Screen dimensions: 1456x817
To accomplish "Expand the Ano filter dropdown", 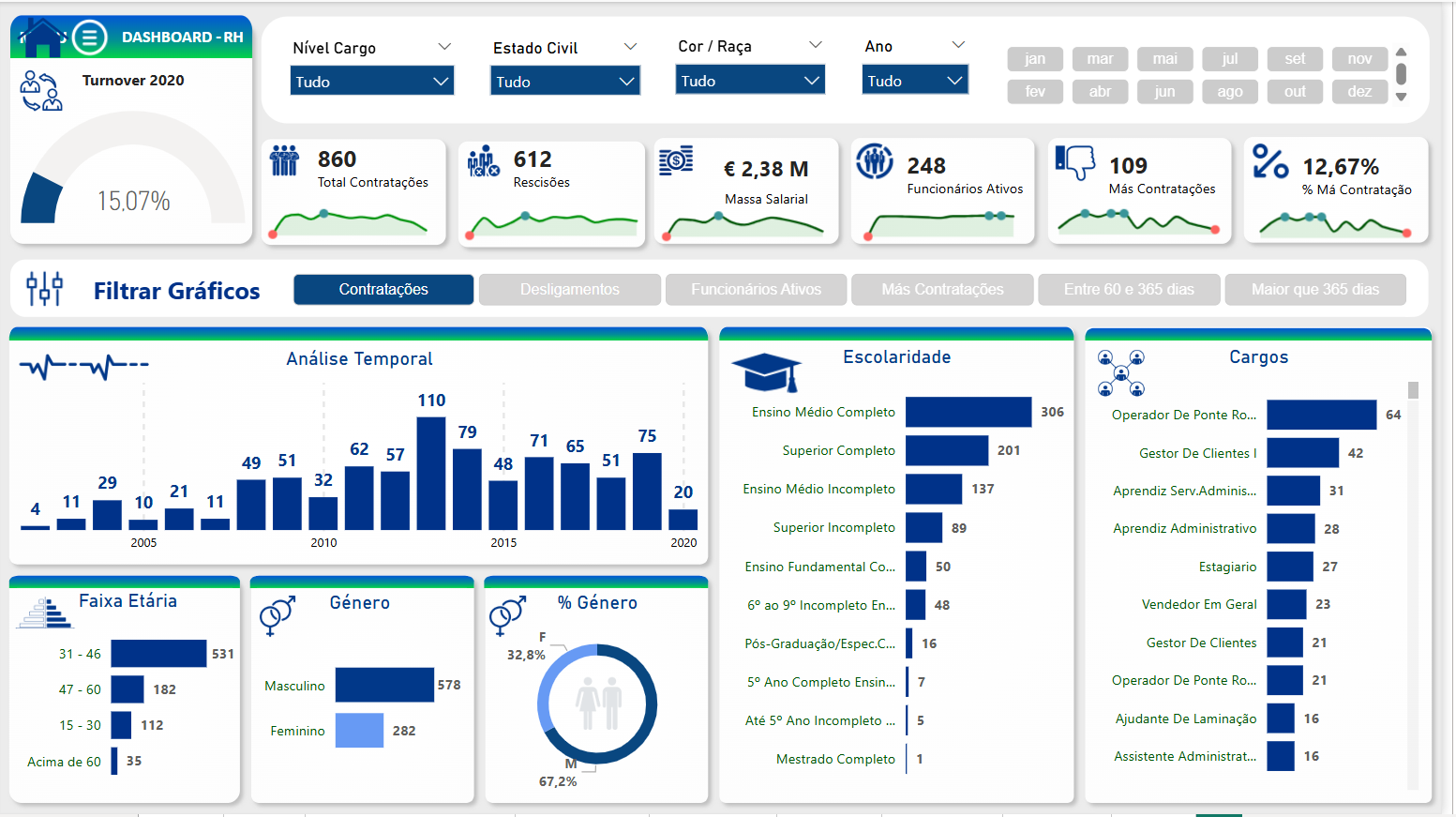I will (914, 81).
